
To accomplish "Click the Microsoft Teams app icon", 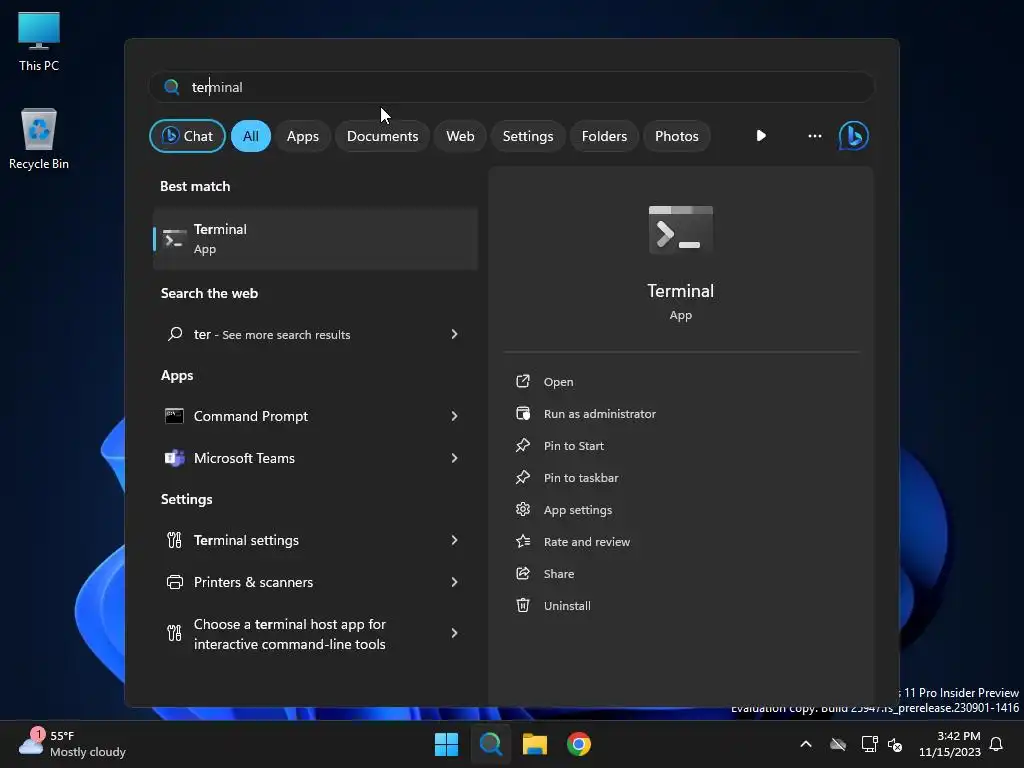I will [174, 458].
